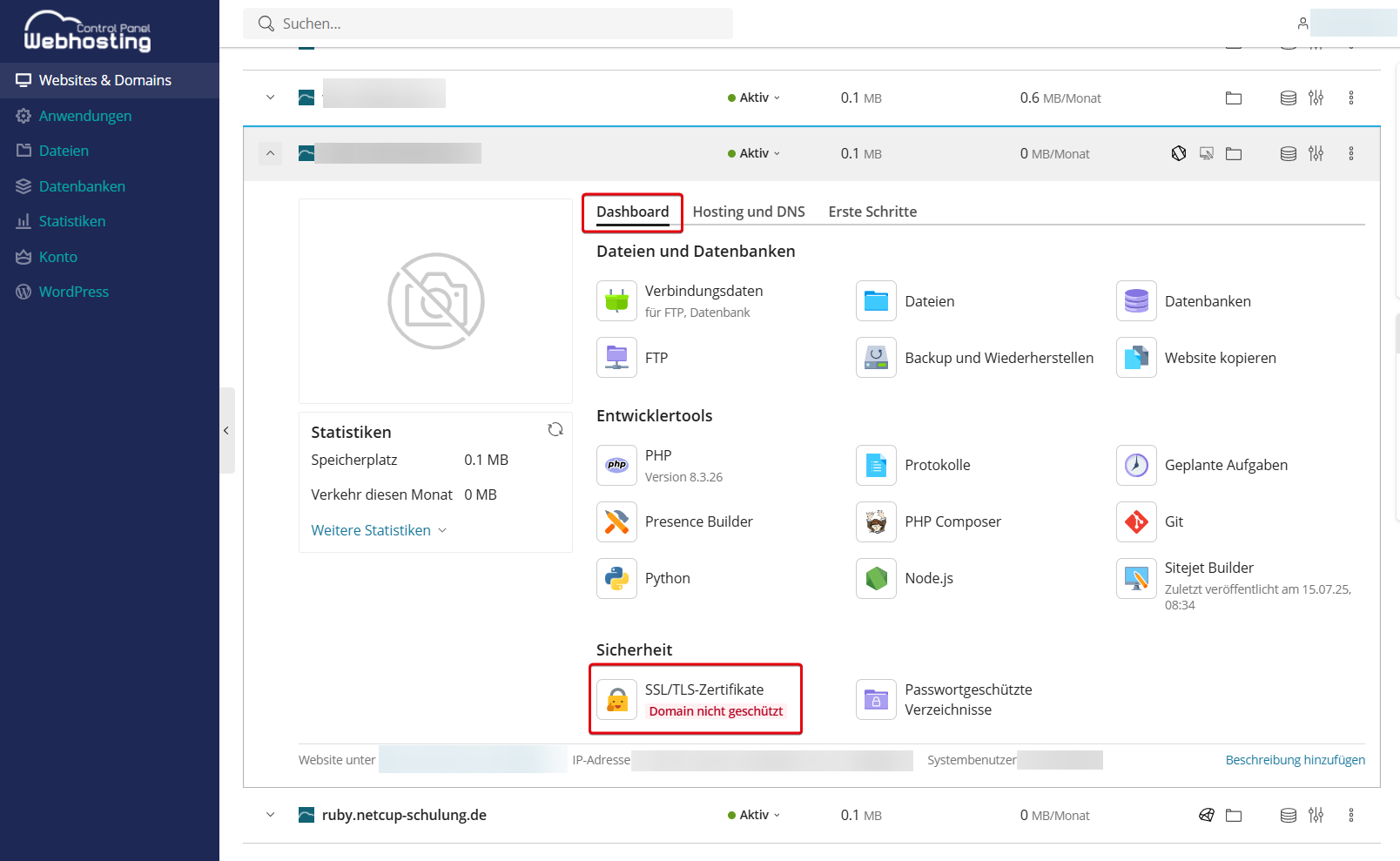Switch to Erste Schritte tab
This screenshot has height=861, width=1400.
coord(872,212)
